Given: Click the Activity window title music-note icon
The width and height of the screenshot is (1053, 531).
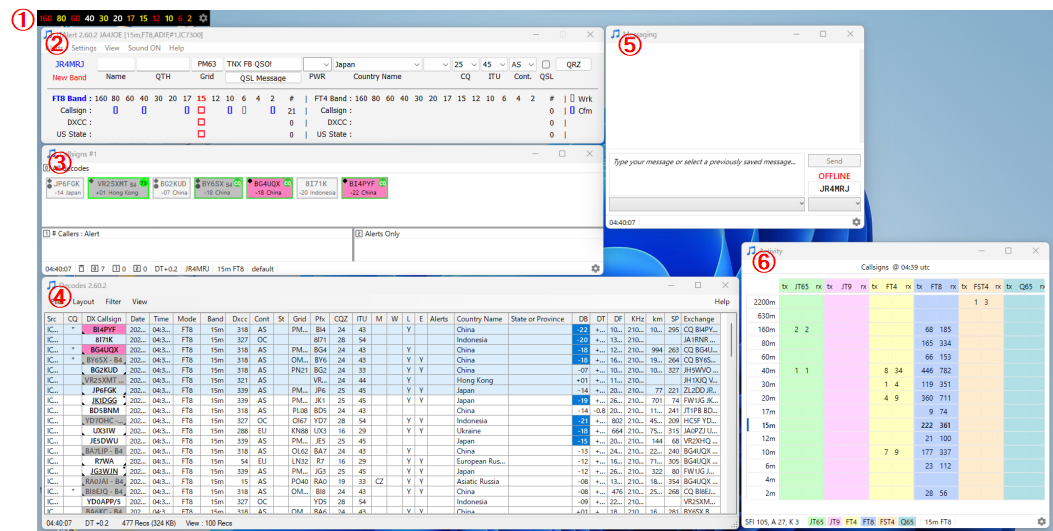Looking at the screenshot, I should 751,250.
